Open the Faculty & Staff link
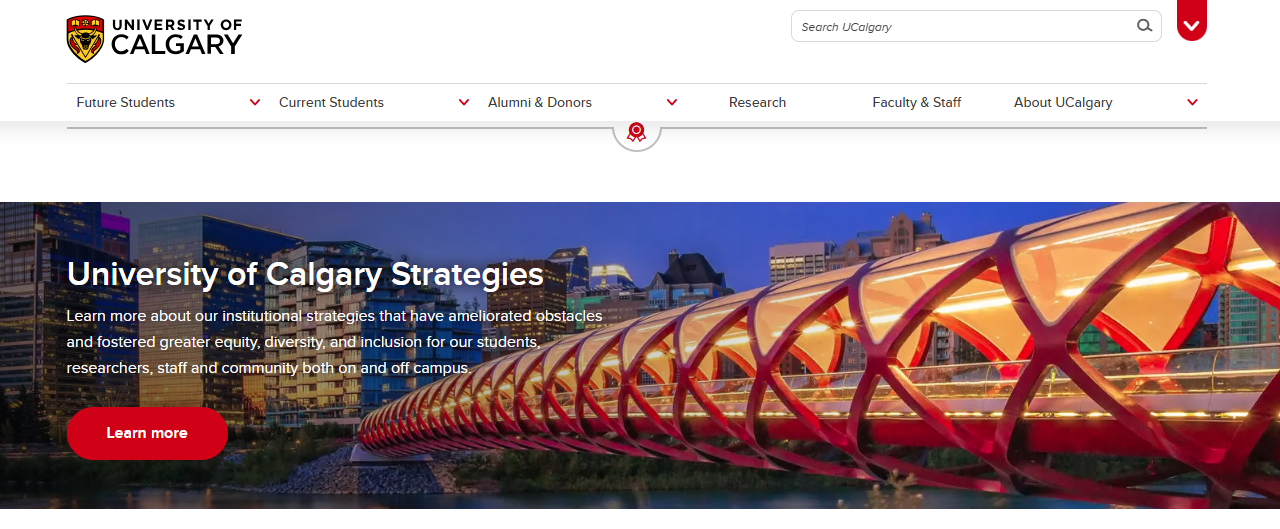This screenshot has width=1280, height=529. 917,102
